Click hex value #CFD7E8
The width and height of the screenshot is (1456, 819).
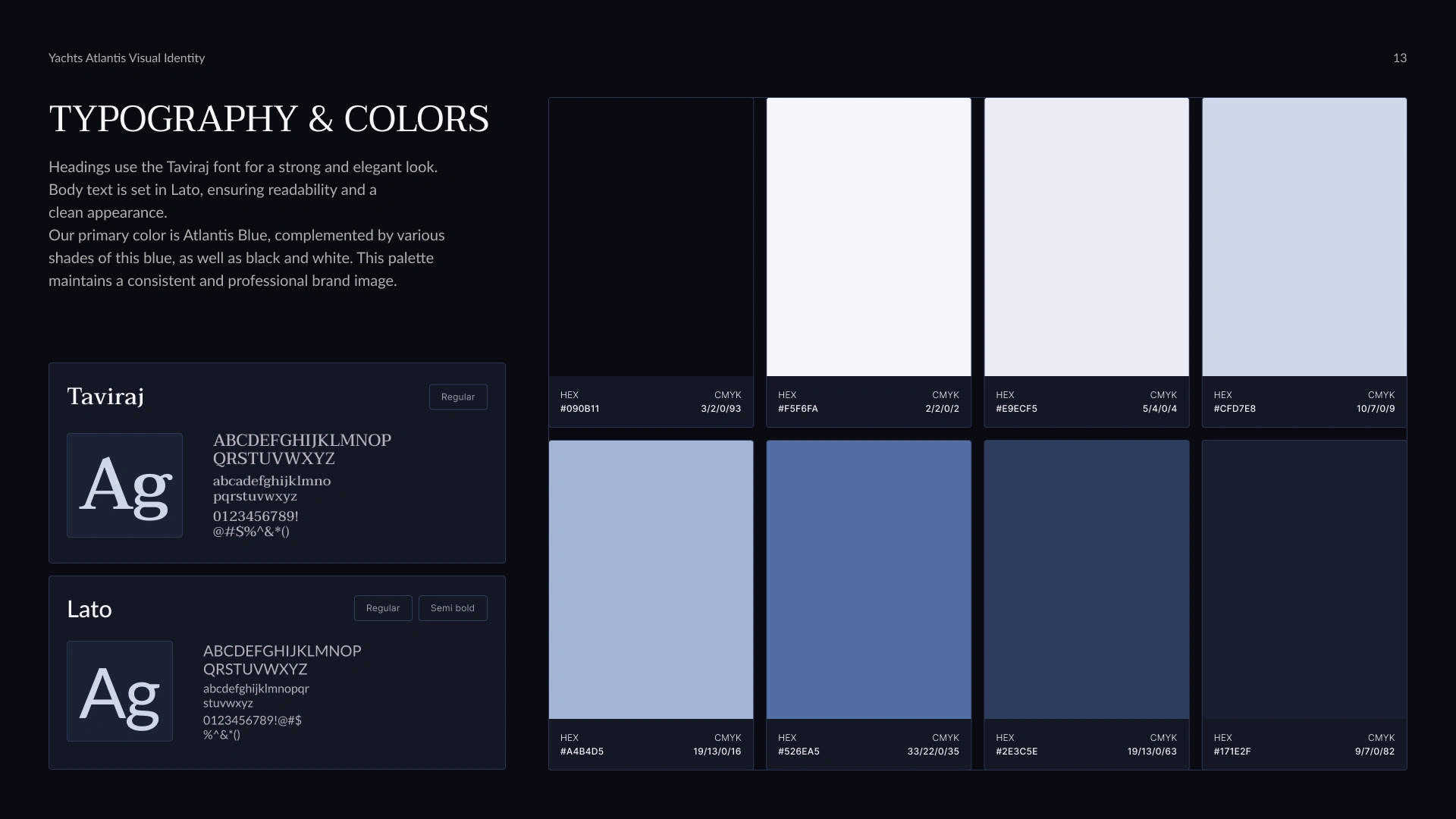[1235, 409]
